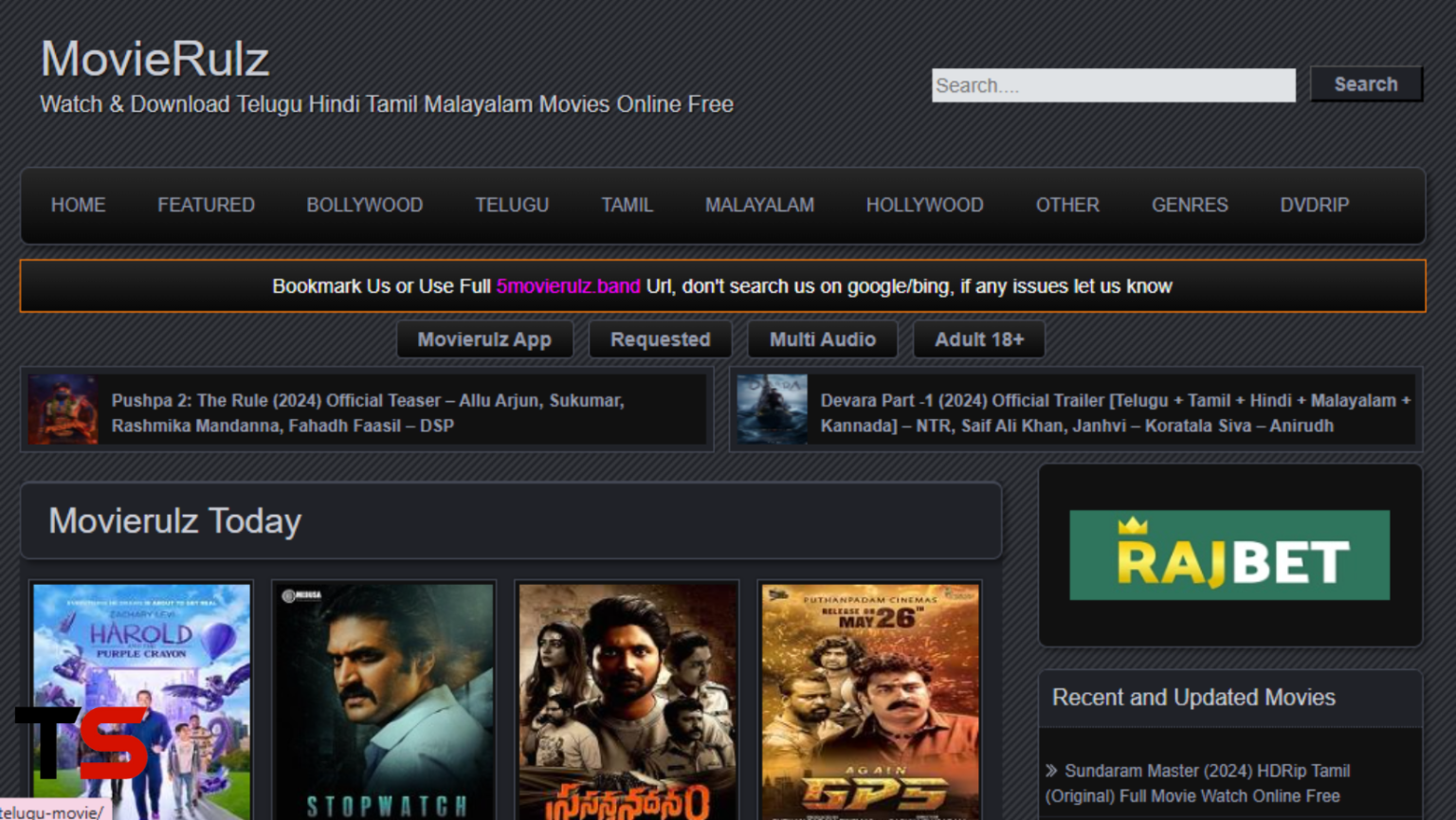Click the Adult 18+ button
This screenshot has height=820, width=1456.
click(x=979, y=339)
